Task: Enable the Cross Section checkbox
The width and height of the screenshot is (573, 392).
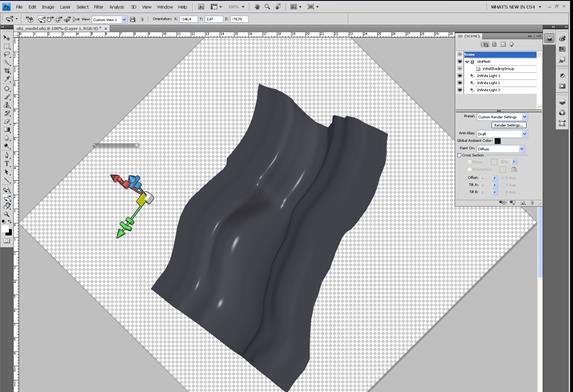Action: (459, 155)
